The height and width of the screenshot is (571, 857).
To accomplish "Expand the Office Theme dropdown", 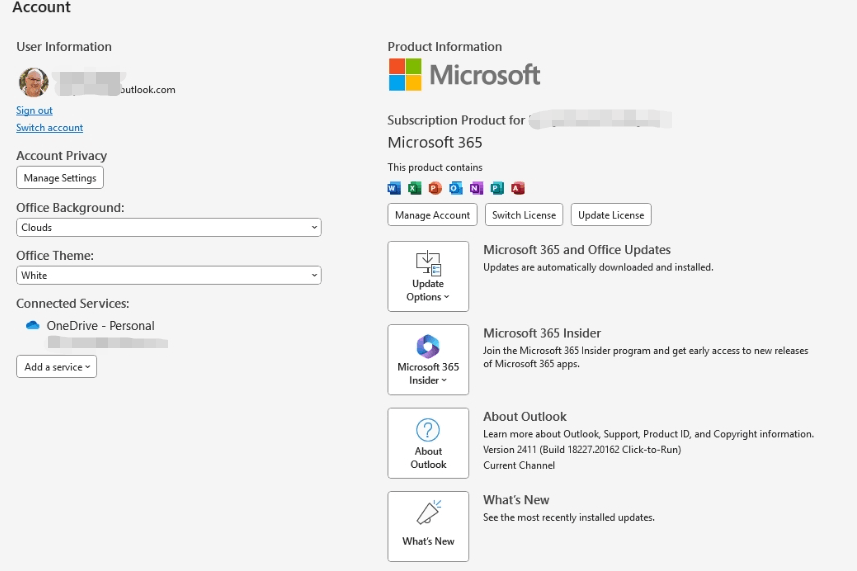I will 169,275.
